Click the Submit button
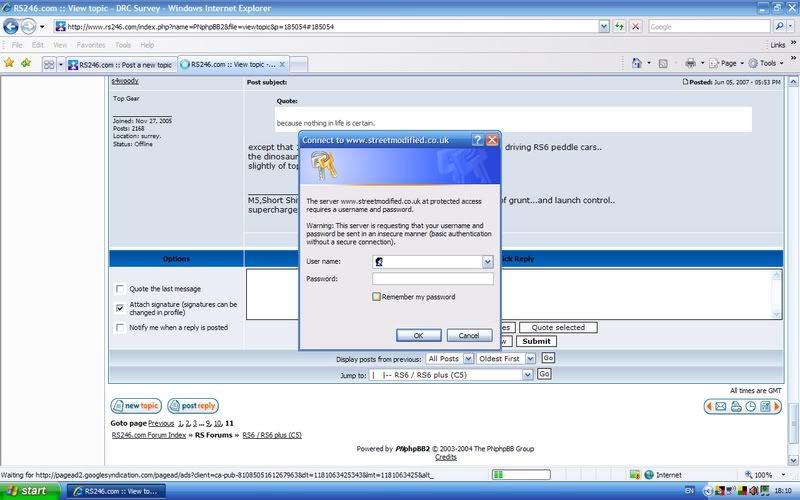Screen dimensions: 800x500 pyautogui.click(x=536, y=341)
